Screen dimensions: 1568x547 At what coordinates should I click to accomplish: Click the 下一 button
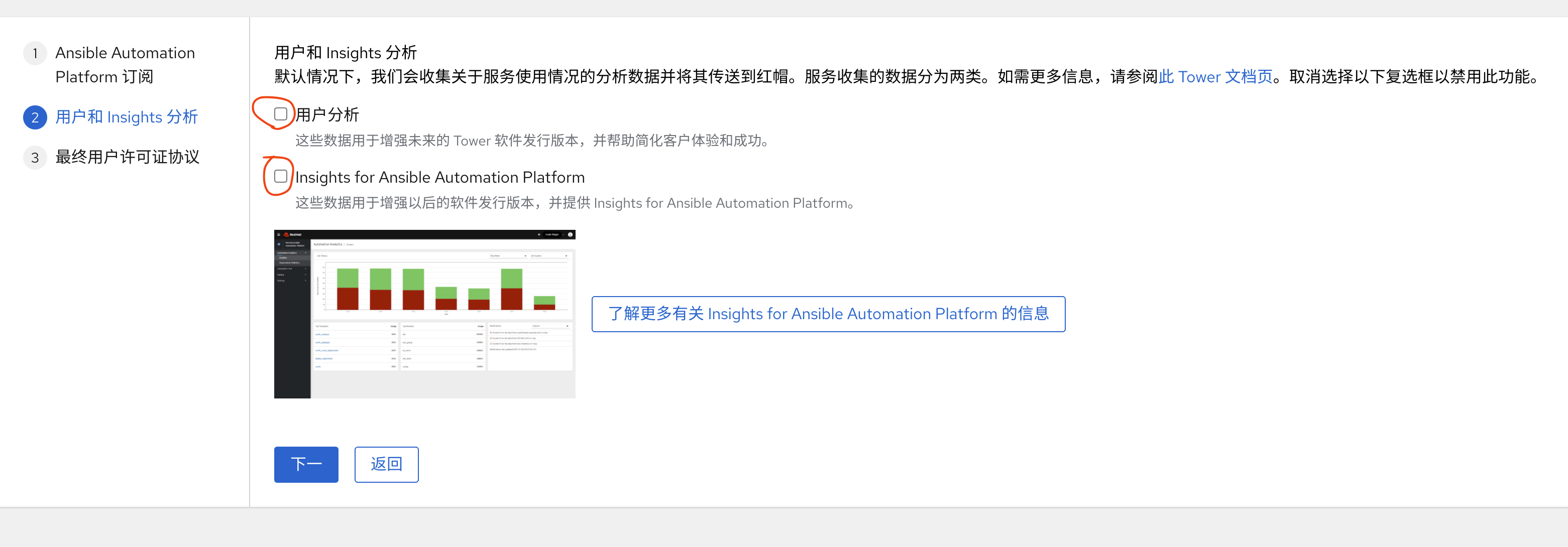click(x=305, y=464)
